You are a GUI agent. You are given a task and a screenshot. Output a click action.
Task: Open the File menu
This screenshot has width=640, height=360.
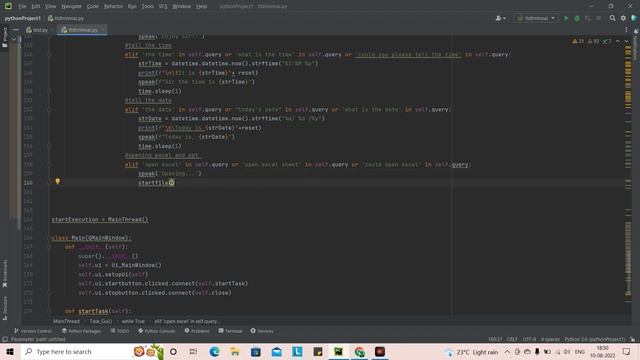(22, 6)
